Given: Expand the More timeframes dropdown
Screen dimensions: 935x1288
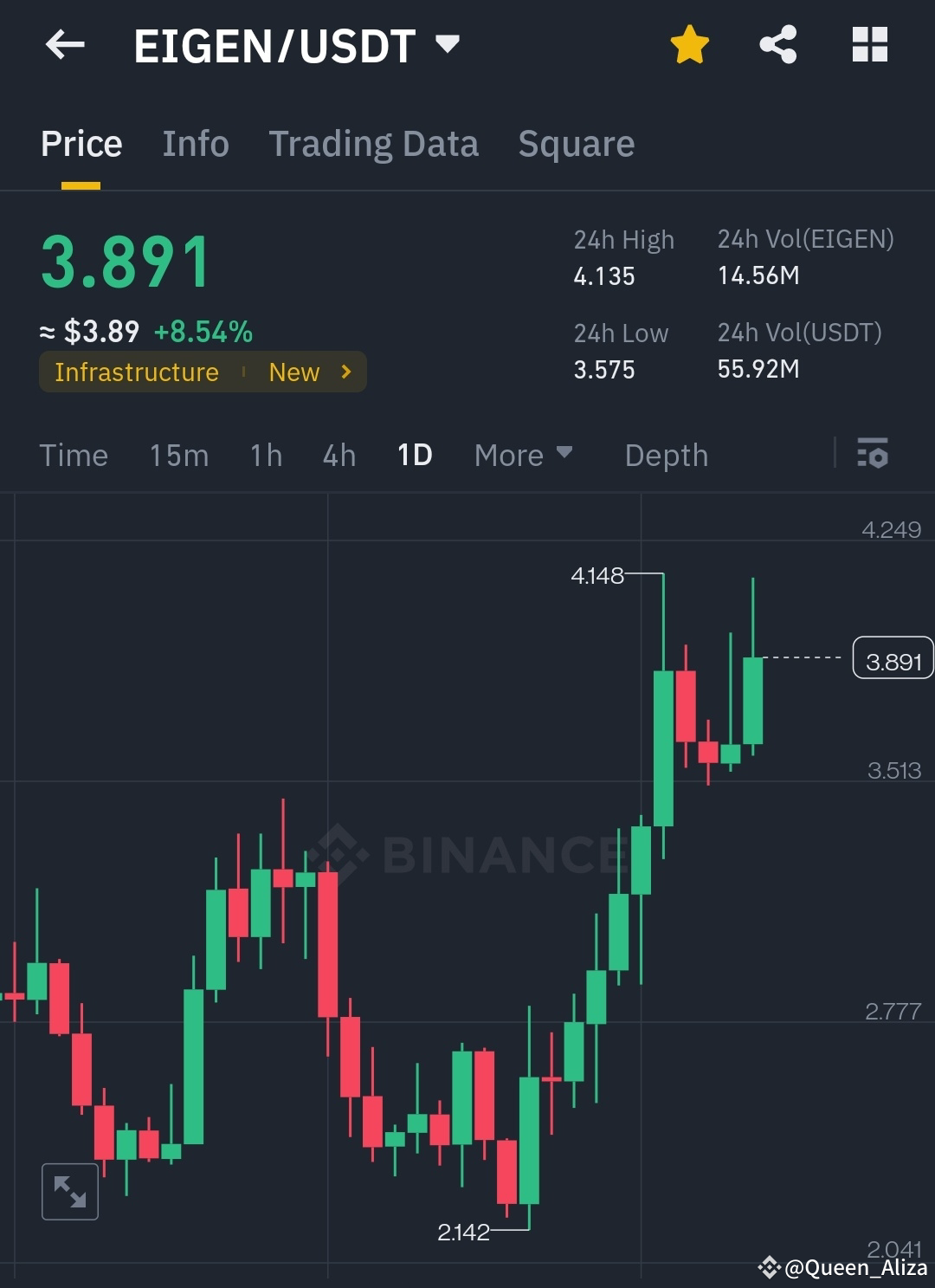Looking at the screenshot, I should tap(523, 454).
